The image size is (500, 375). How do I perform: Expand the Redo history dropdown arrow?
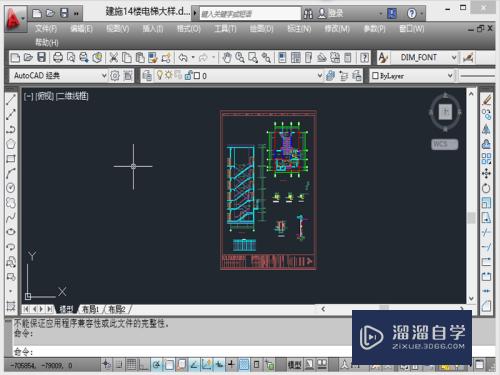tap(213, 58)
